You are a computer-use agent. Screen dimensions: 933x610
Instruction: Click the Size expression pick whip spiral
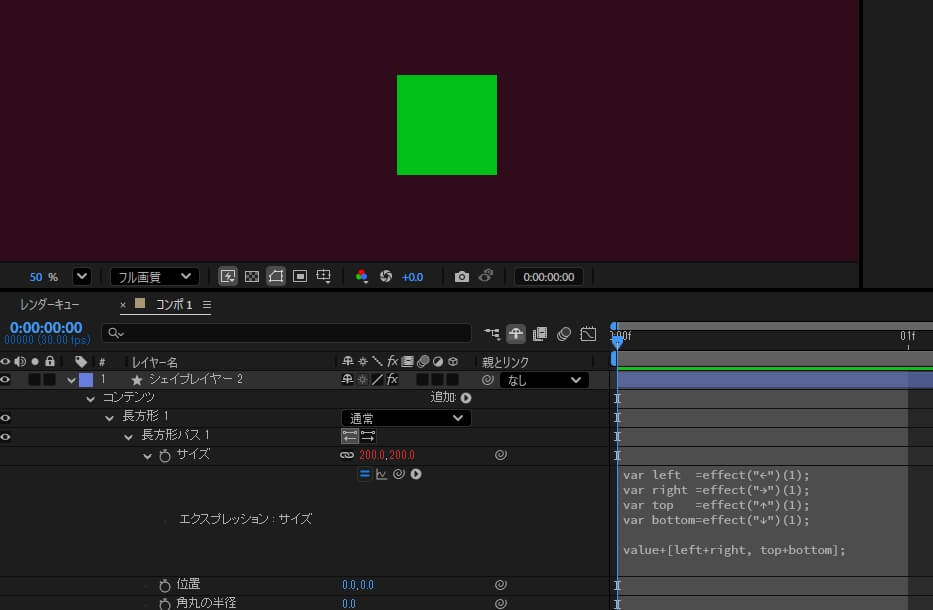[398, 474]
